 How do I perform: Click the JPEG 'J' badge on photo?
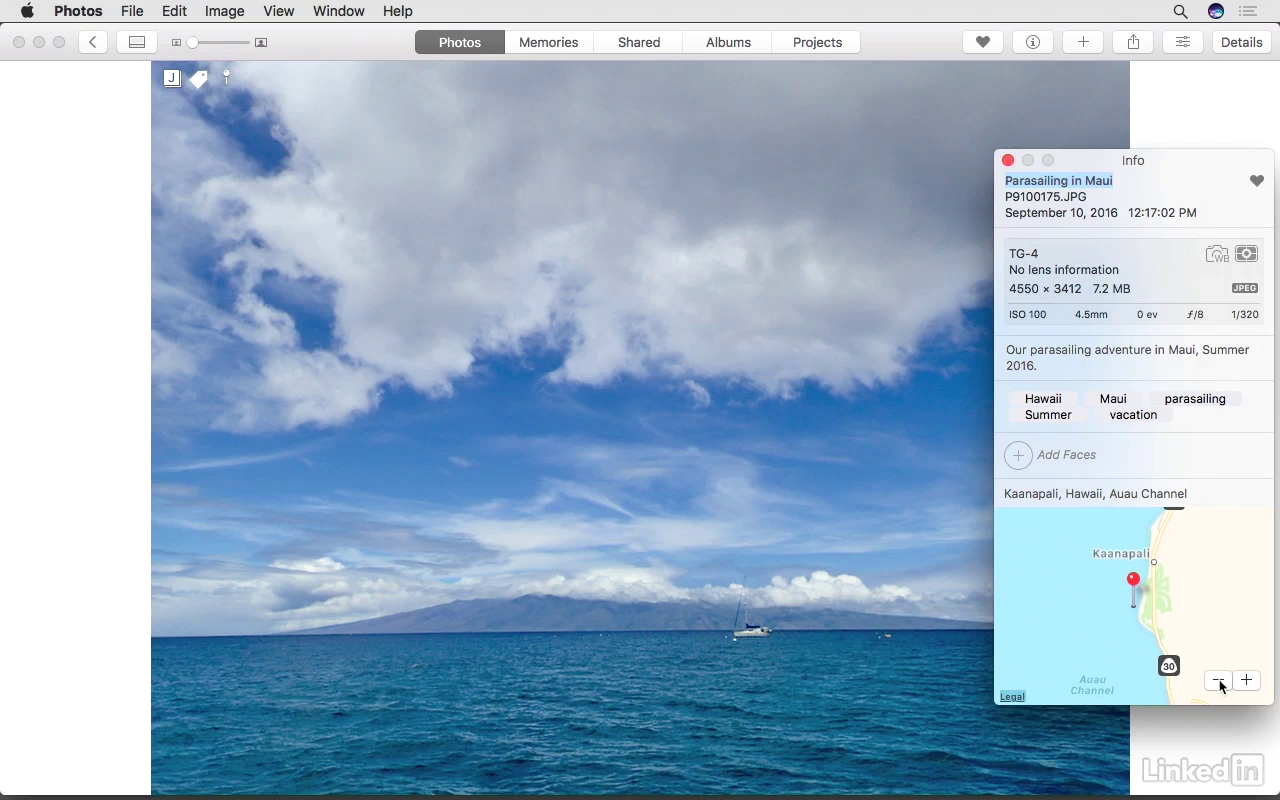pos(172,78)
